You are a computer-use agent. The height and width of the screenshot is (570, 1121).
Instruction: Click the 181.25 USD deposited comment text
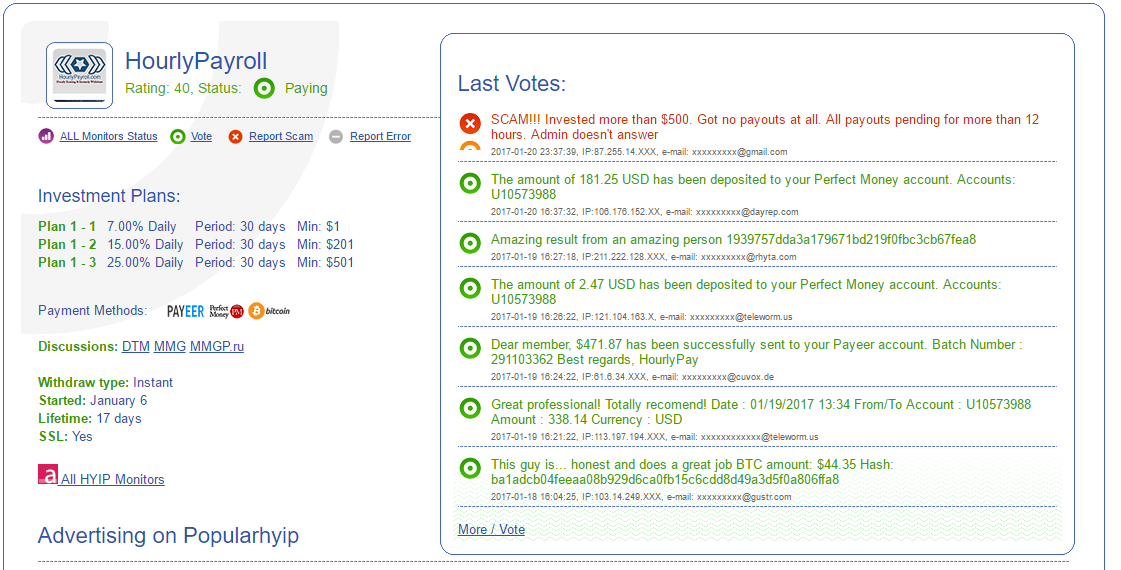click(x=753, y=187)
